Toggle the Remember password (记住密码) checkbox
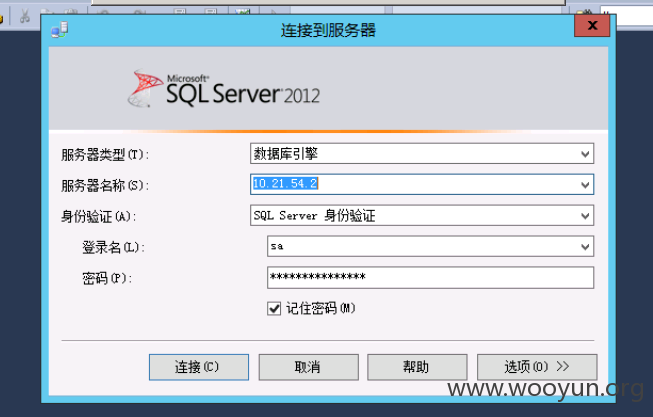 click(x=274, y=309)
